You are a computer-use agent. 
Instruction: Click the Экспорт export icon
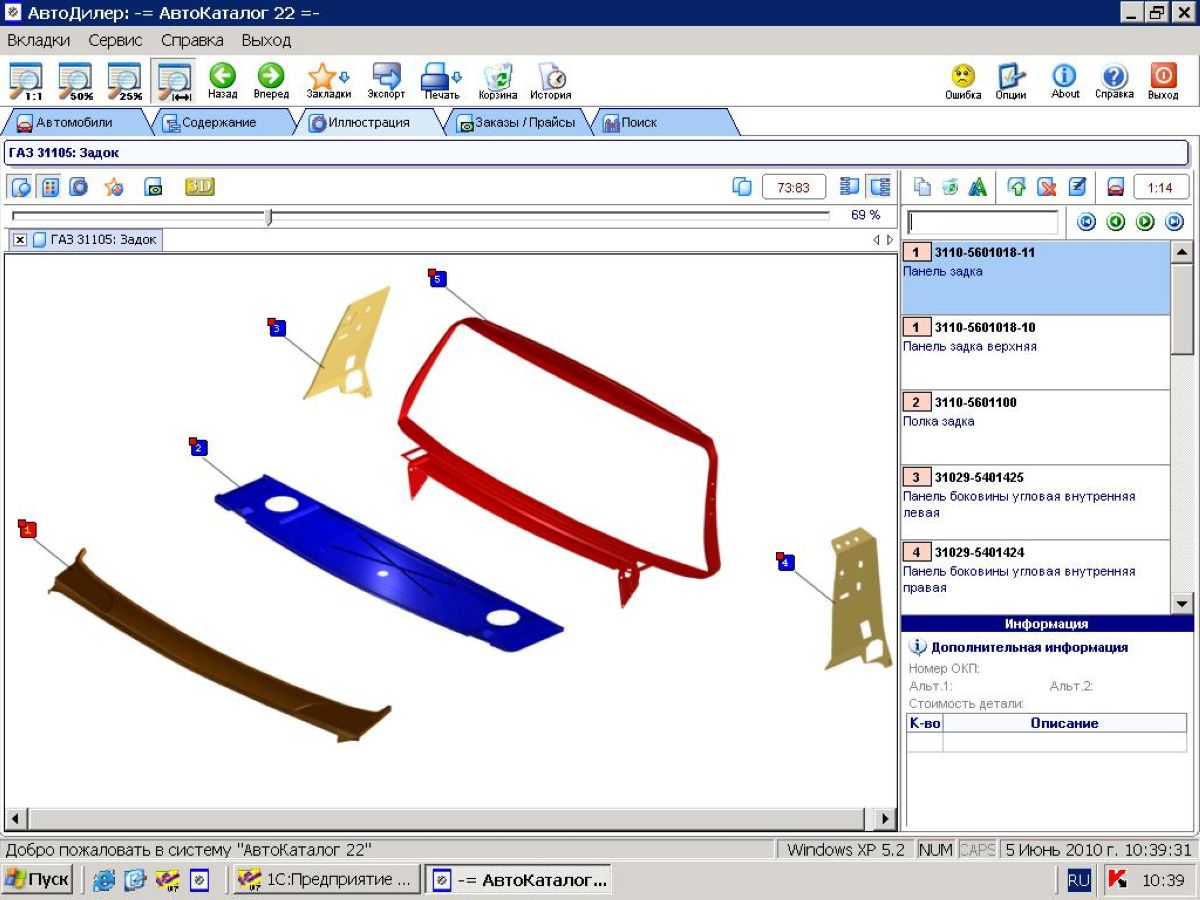click(386, 77)
